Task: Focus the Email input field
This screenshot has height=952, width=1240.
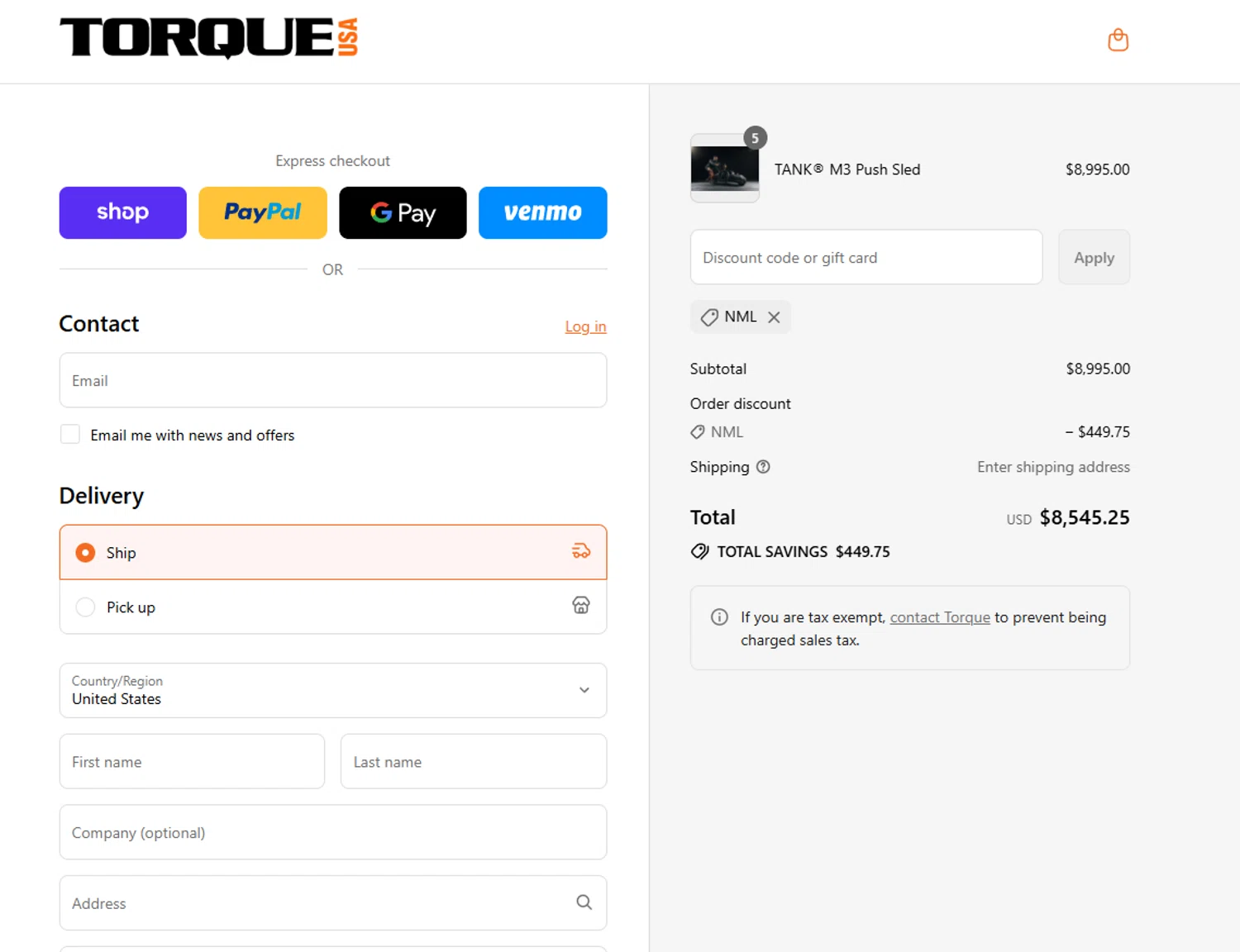Action: pos(333,380)
